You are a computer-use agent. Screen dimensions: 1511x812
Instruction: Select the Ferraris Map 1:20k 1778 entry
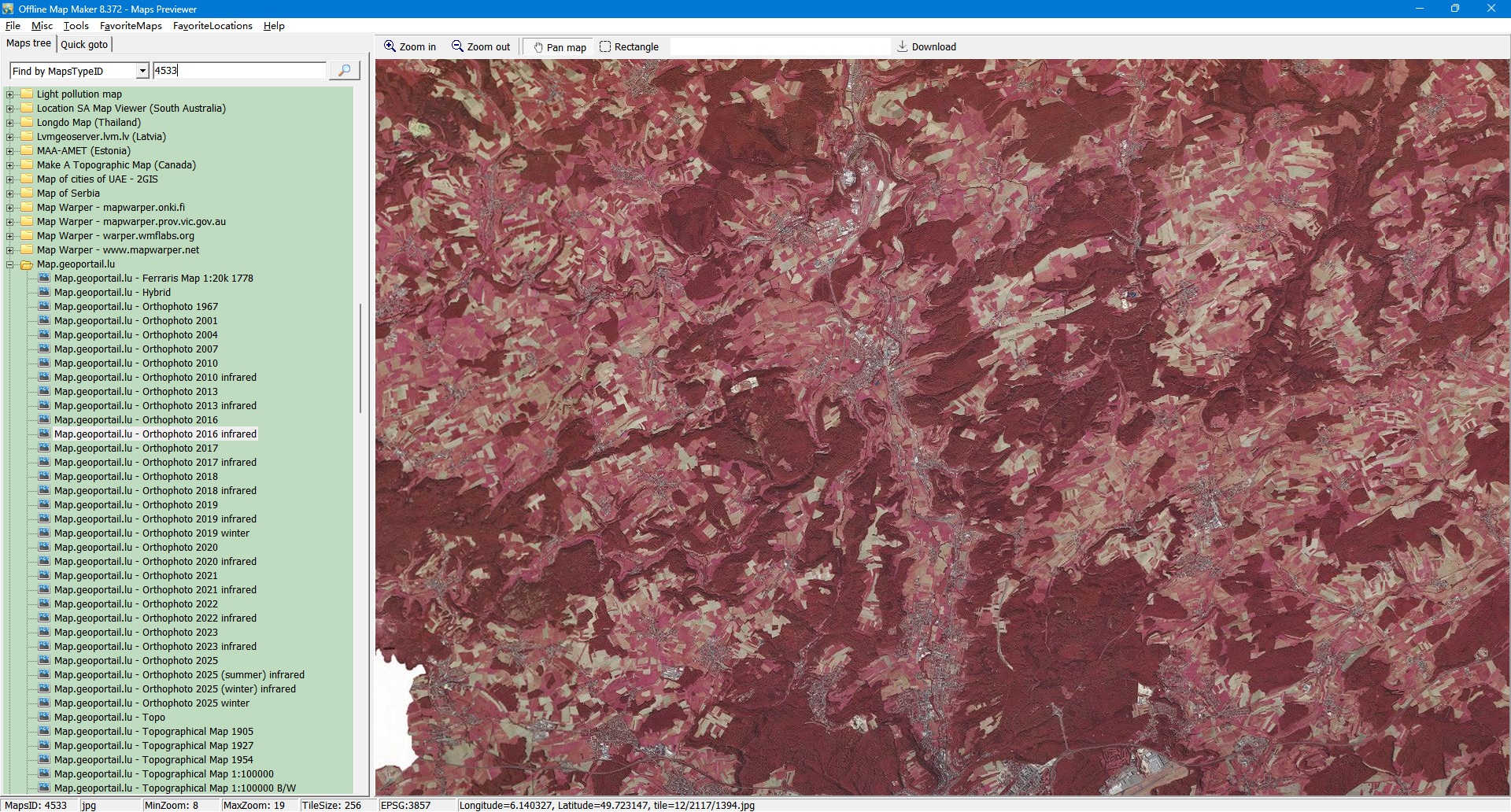coord(153,279)
